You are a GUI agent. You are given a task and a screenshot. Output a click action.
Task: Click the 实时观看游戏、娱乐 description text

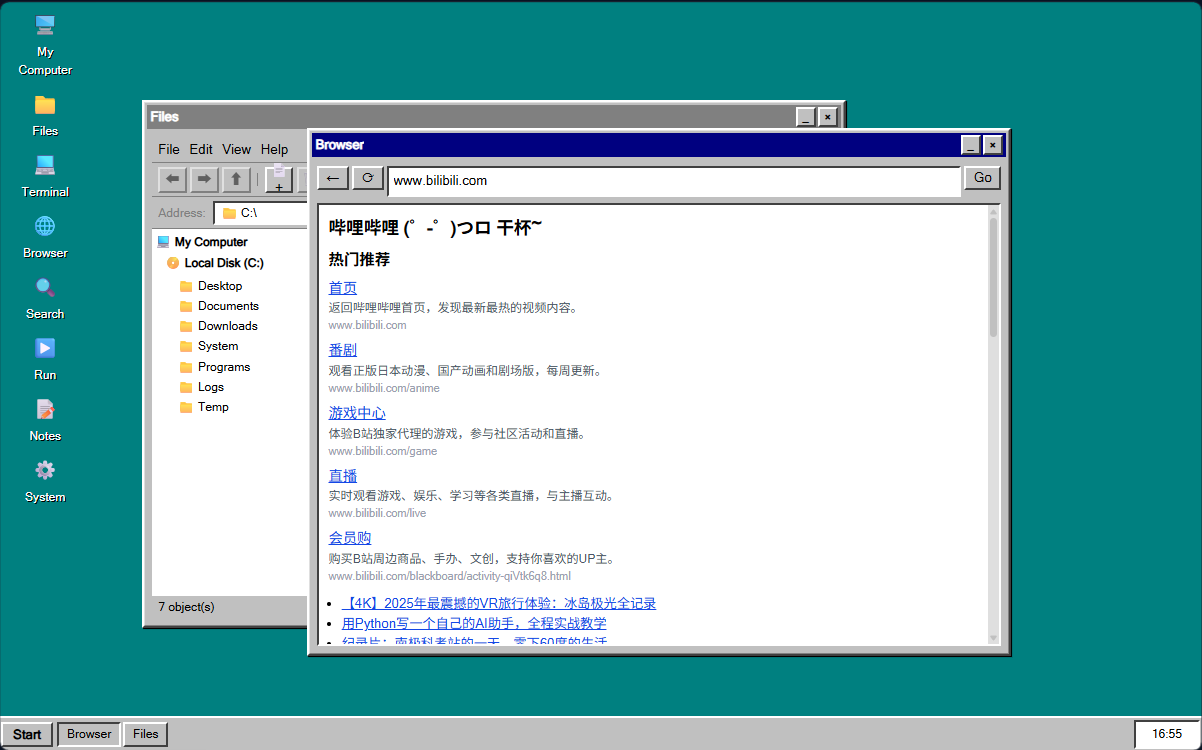point(471,495)
